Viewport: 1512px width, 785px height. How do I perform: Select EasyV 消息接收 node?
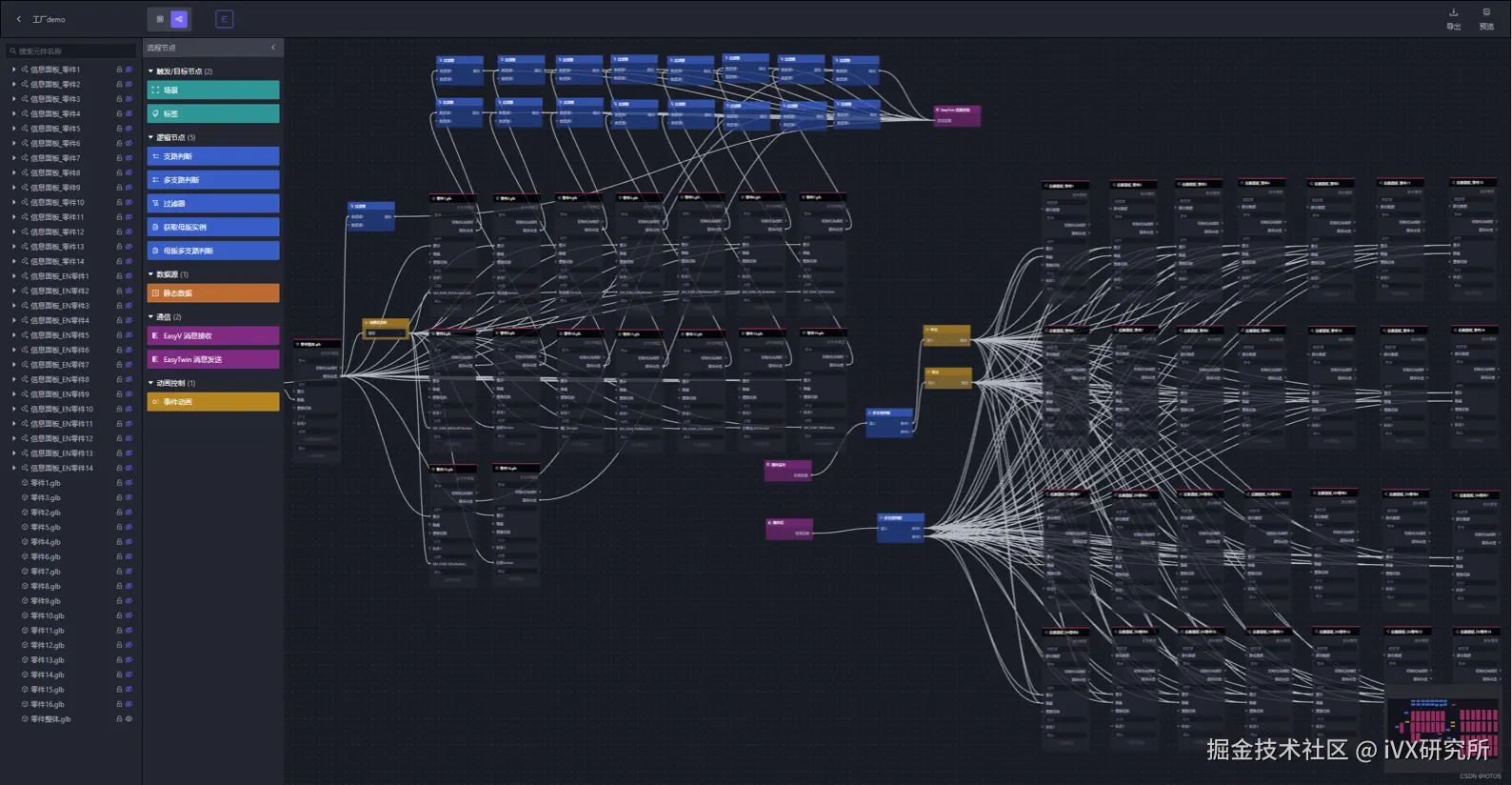[x=213, y=335]
